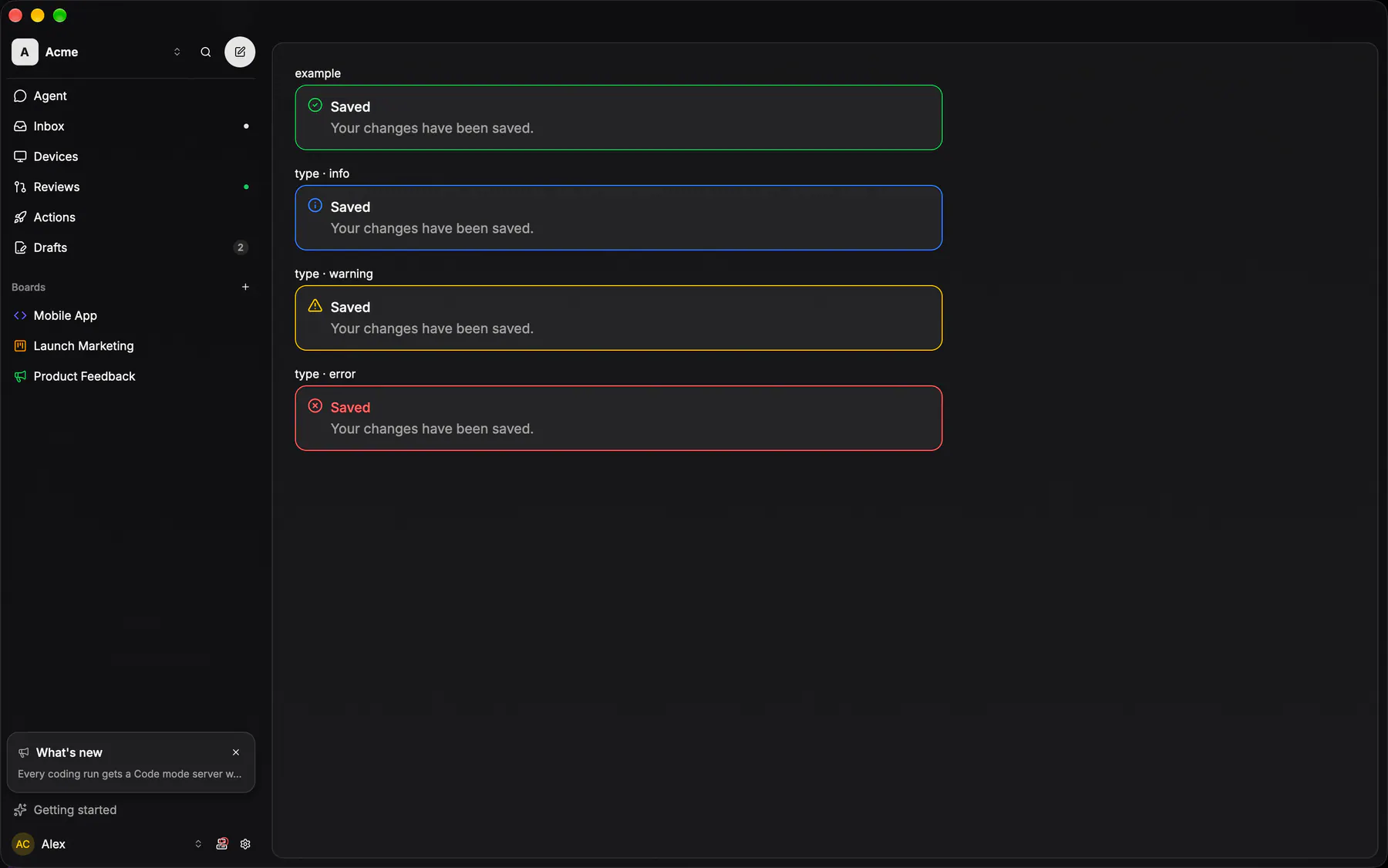Click the red error cross icon
1388x868 pixels.
click(x=315, y=406)
